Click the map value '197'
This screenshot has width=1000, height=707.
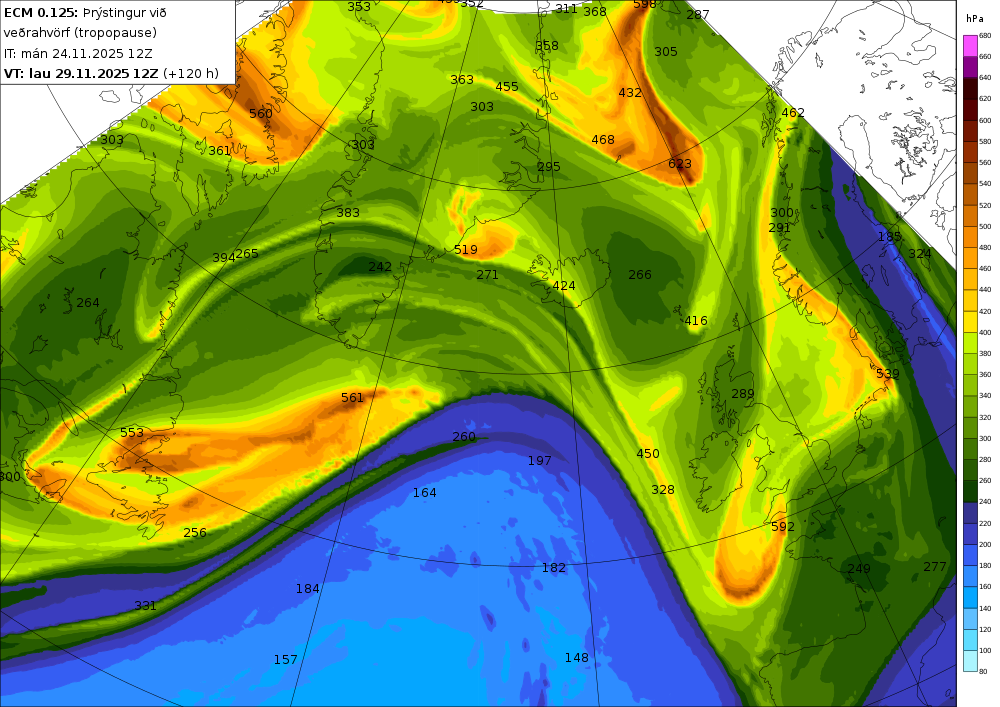tap(540, 460)
